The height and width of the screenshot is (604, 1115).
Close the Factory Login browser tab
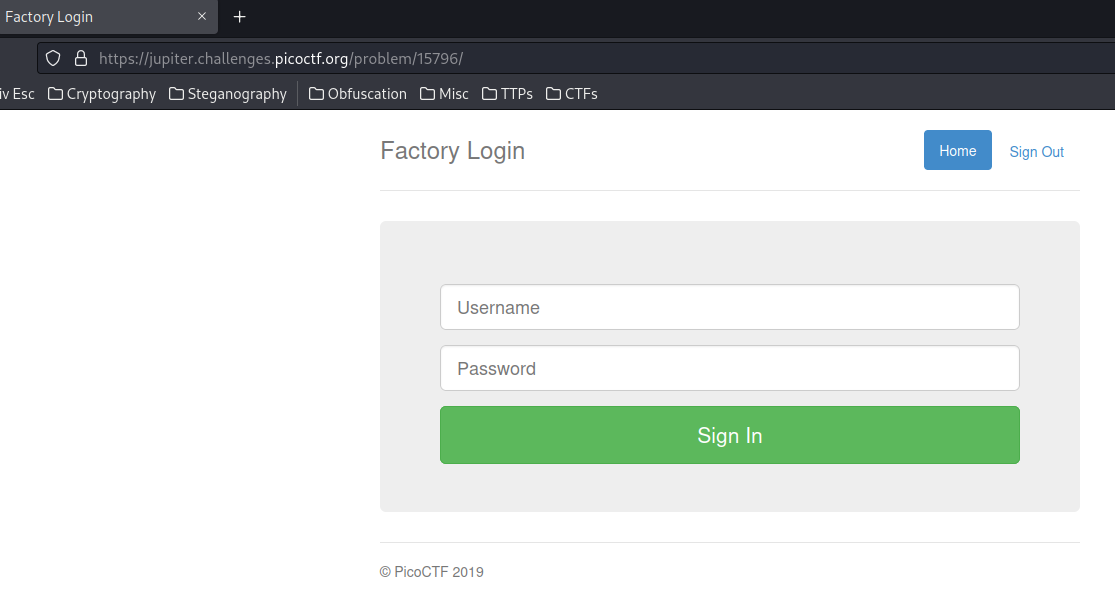tap(202, 16)
